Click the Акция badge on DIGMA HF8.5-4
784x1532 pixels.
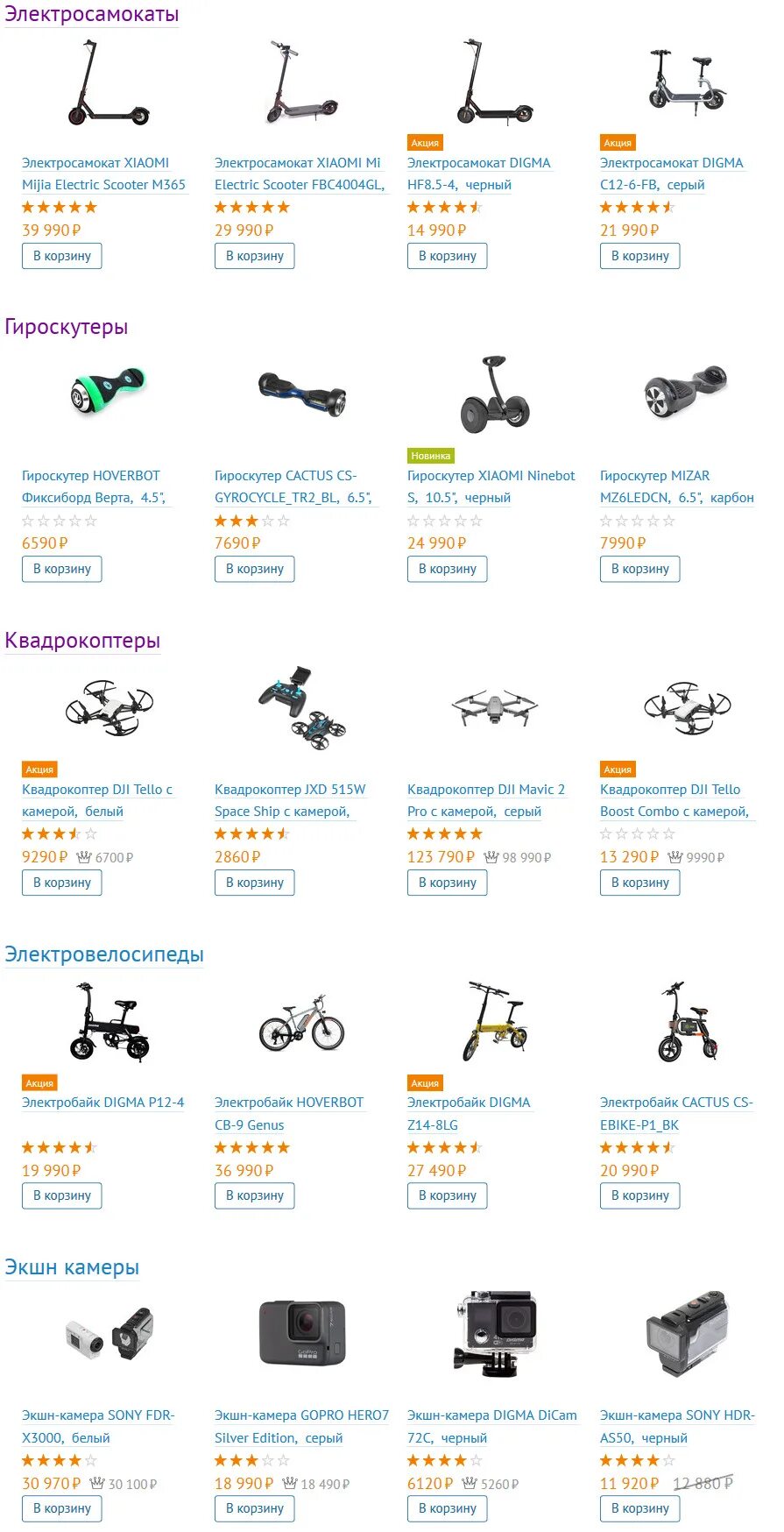(425, 143)
